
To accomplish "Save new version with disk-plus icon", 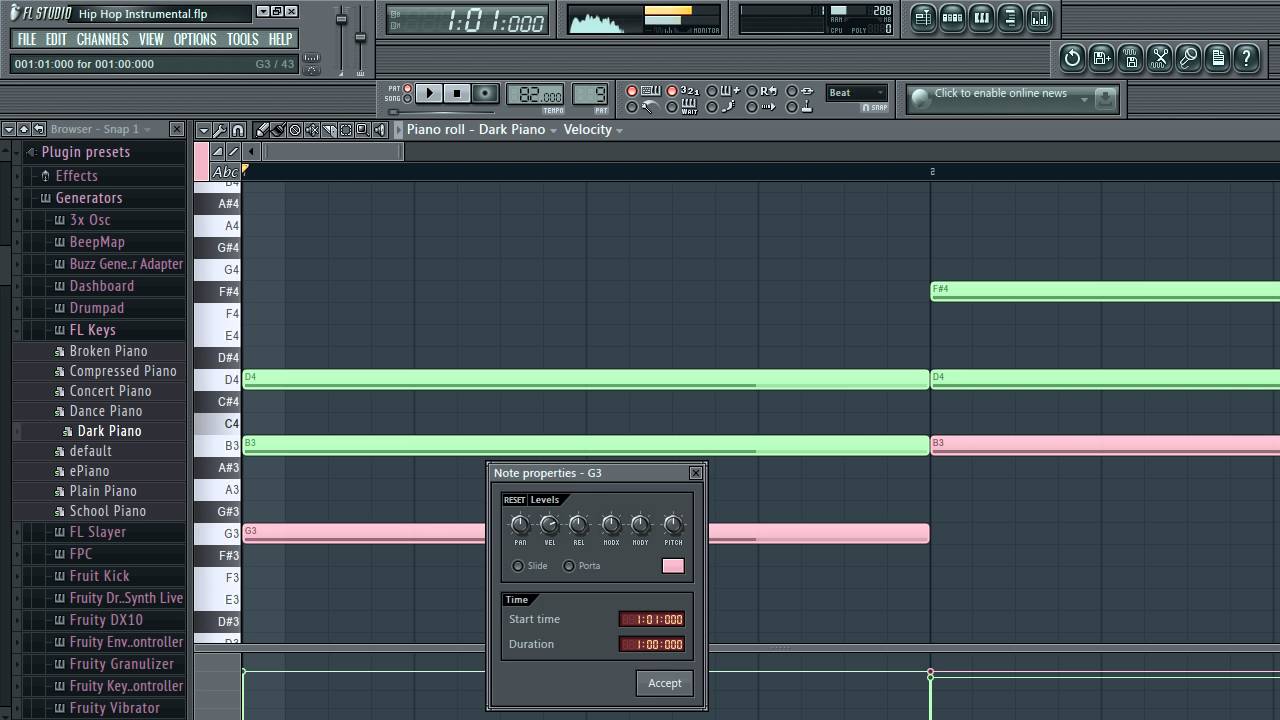I will tap(1101, 58).
